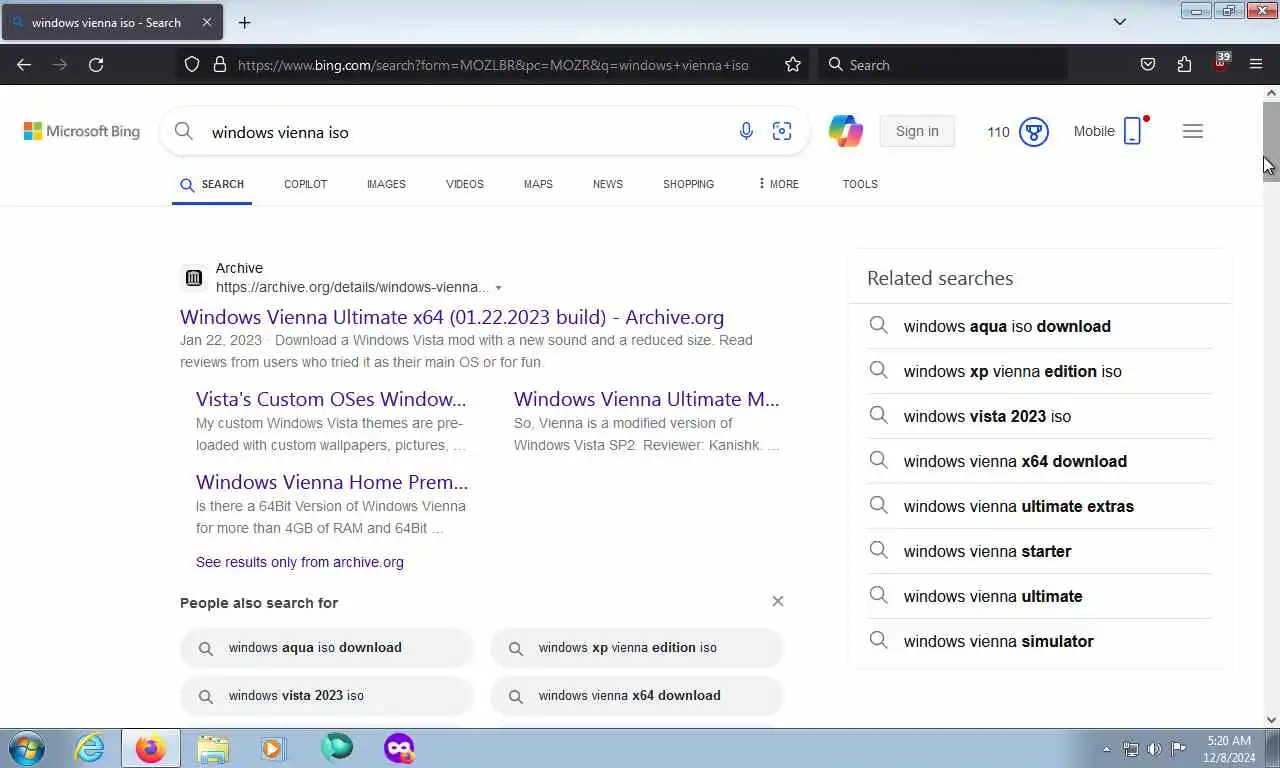Viewport: 1280px width, 768px height.
Task: Open related search 'windows vista 2023 iso'
Action: point(1040,416)
